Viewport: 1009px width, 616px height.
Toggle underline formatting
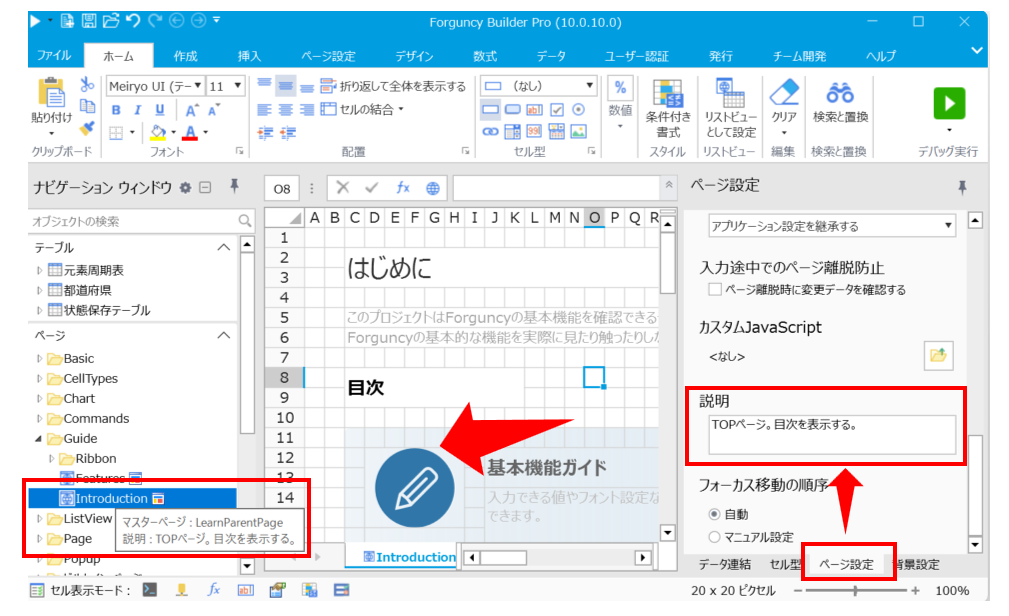point(160,110)
